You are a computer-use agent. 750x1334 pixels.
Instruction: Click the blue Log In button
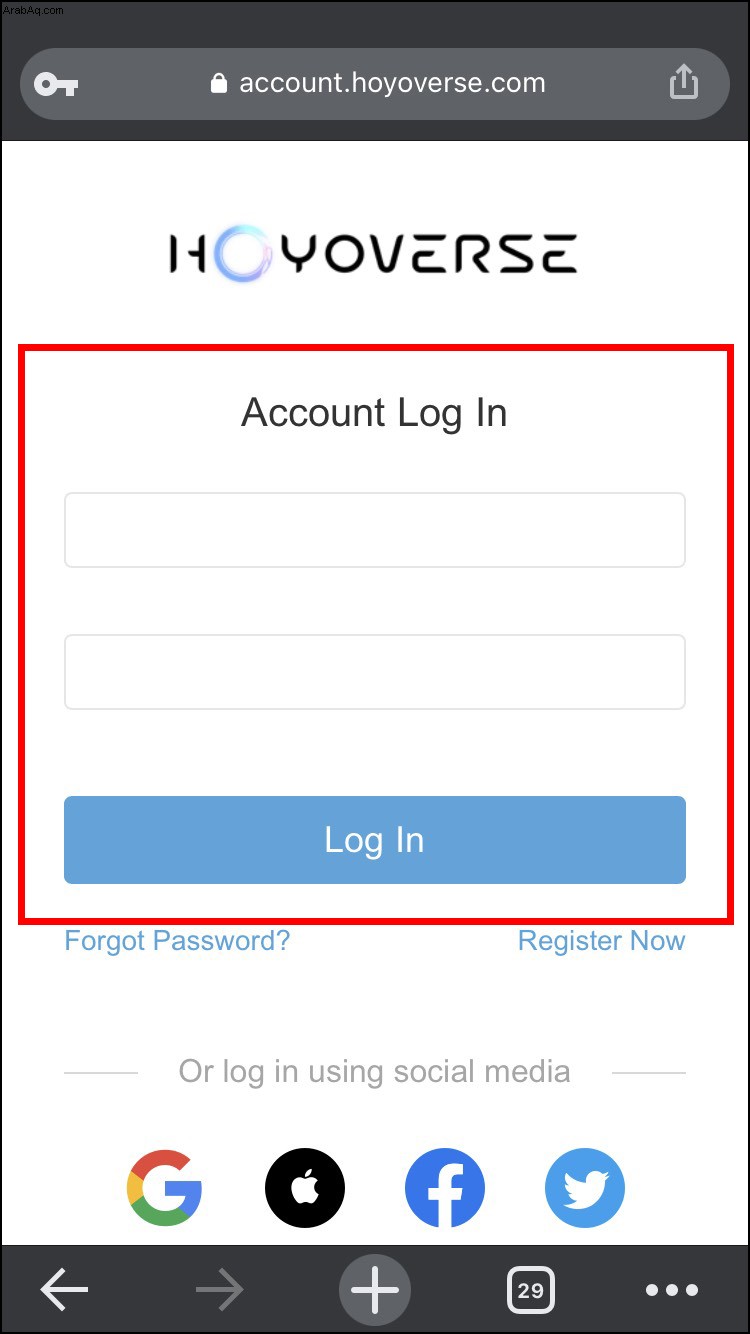[375, 840]
